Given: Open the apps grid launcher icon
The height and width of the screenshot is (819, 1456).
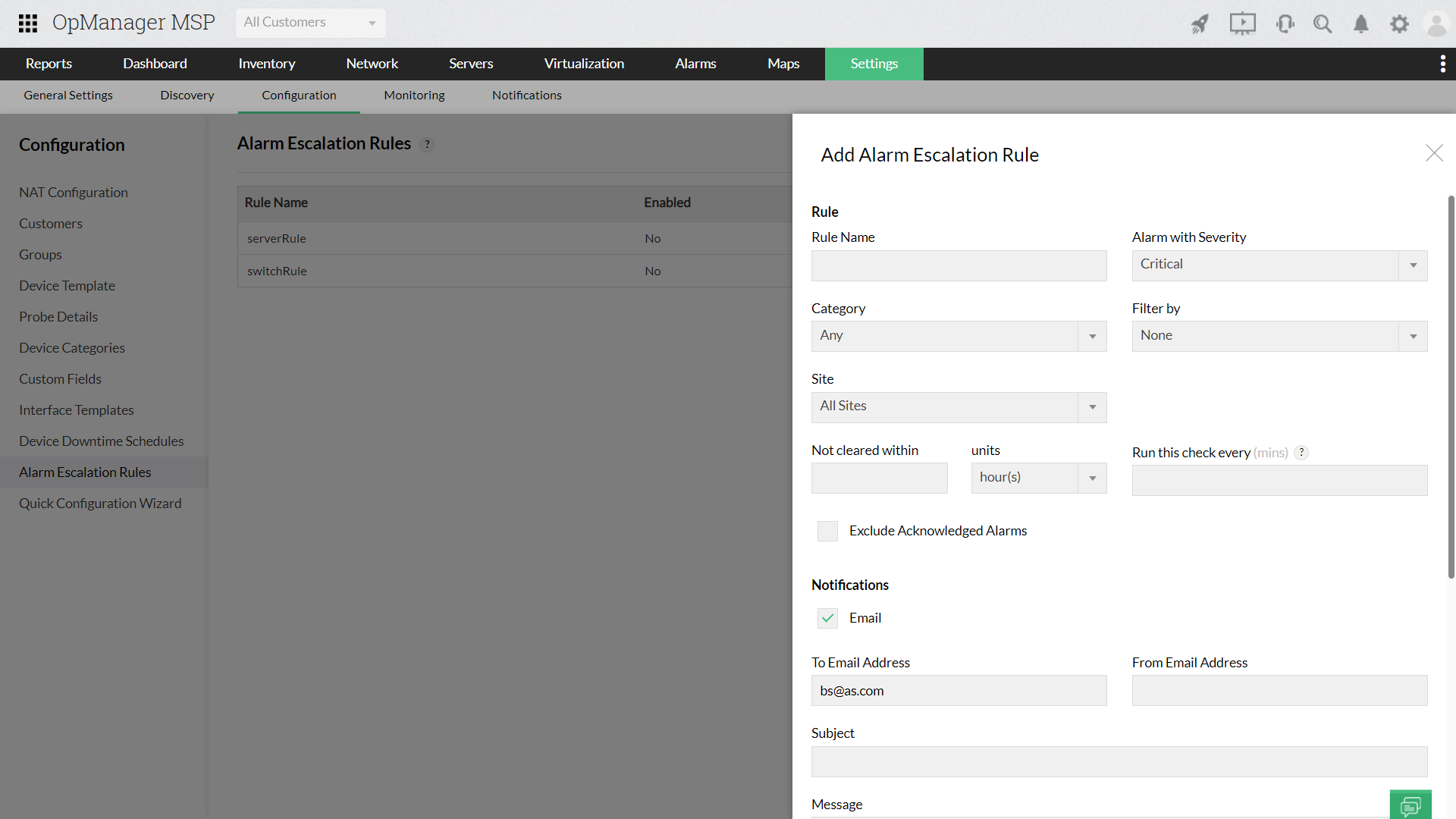Looking at the screenshot, I should point(28,24).
